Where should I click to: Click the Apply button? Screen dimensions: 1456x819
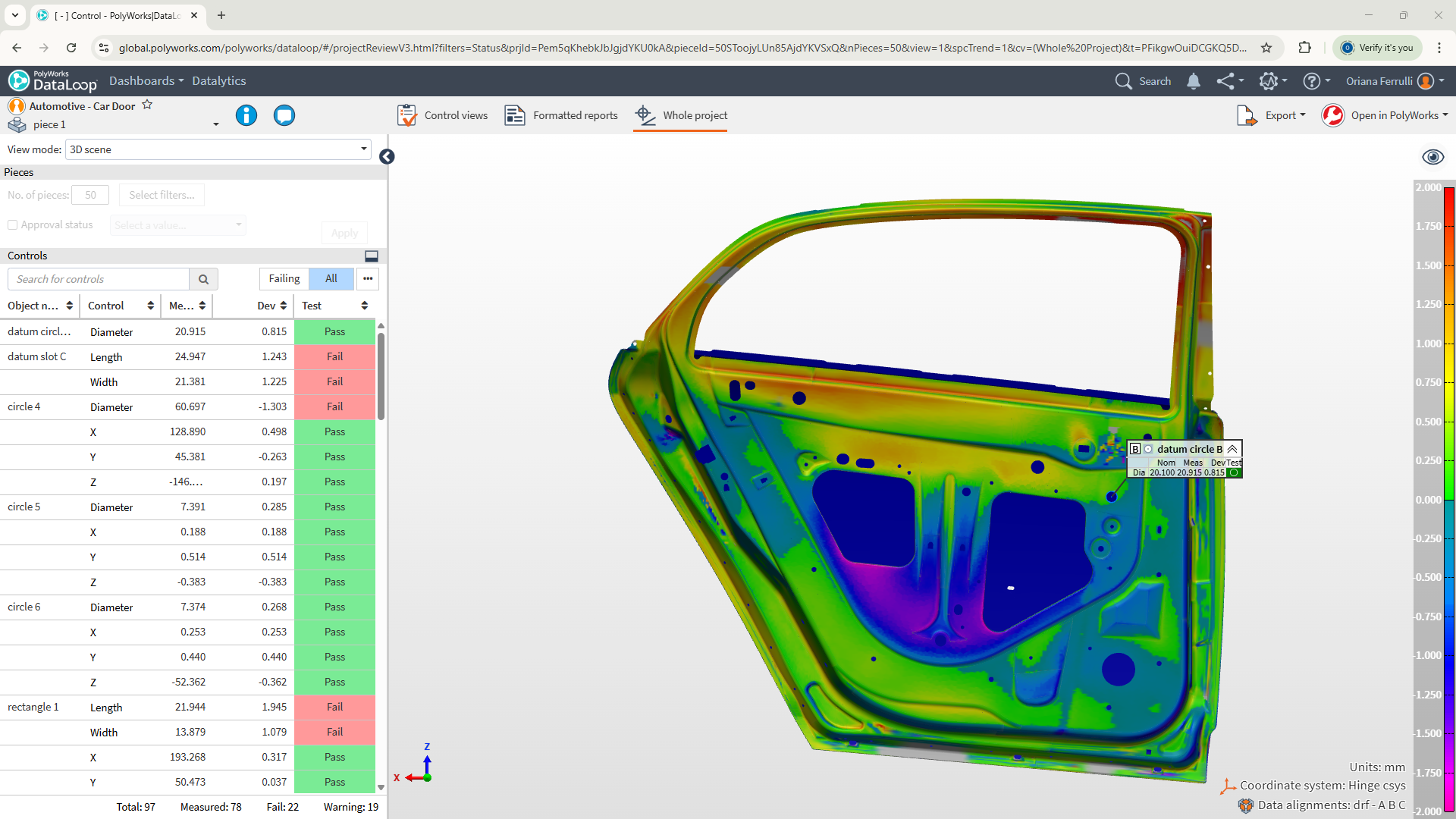coord(344,233)
